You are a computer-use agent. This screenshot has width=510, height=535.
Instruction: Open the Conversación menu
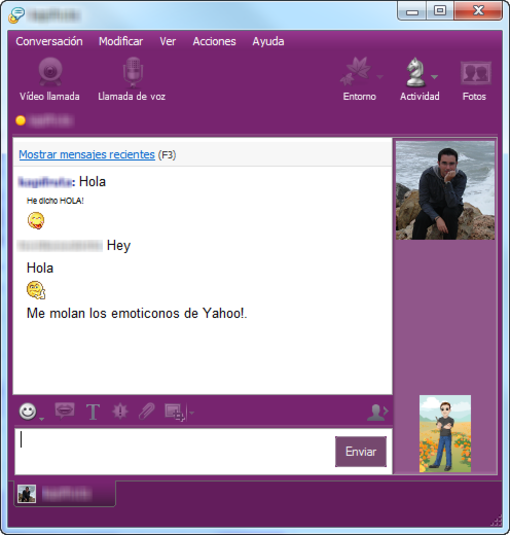pos(49,41)
